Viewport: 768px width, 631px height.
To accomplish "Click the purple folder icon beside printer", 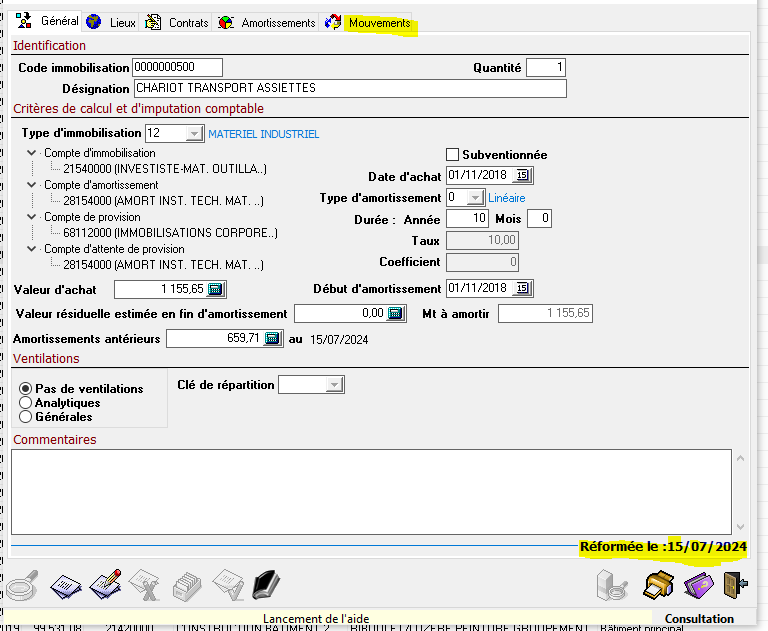I will (697, 583).
